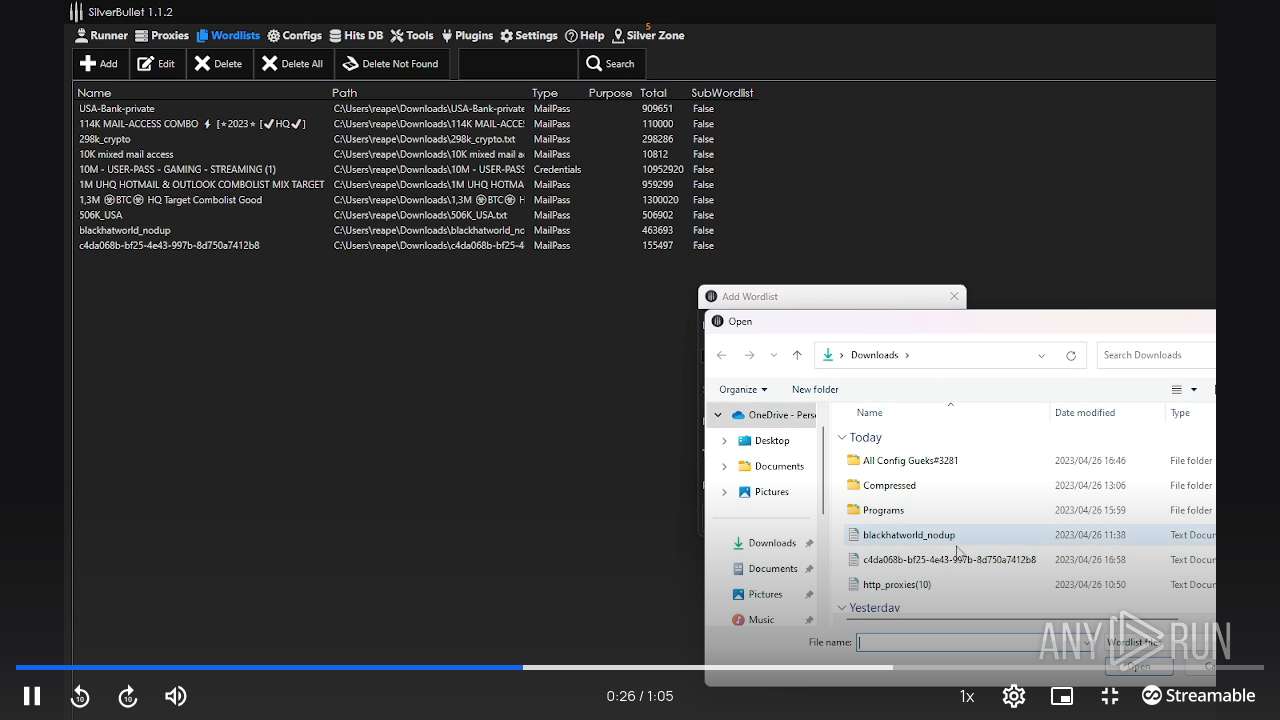Click the Add wordlist button
Image resolution: width=1280 pixels, height=720 pixels.
(99, 64)
